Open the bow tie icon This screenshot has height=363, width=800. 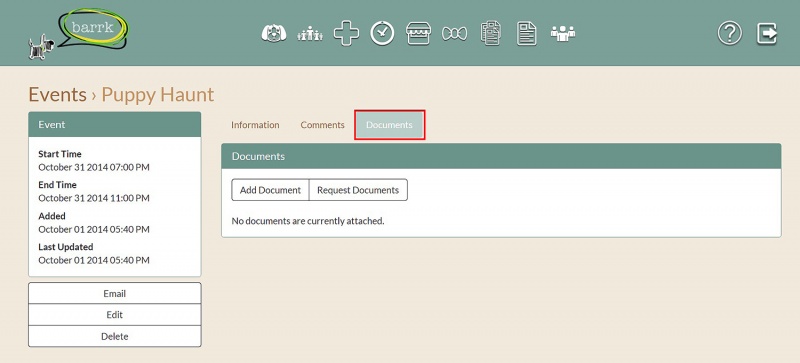pos(454,34)
